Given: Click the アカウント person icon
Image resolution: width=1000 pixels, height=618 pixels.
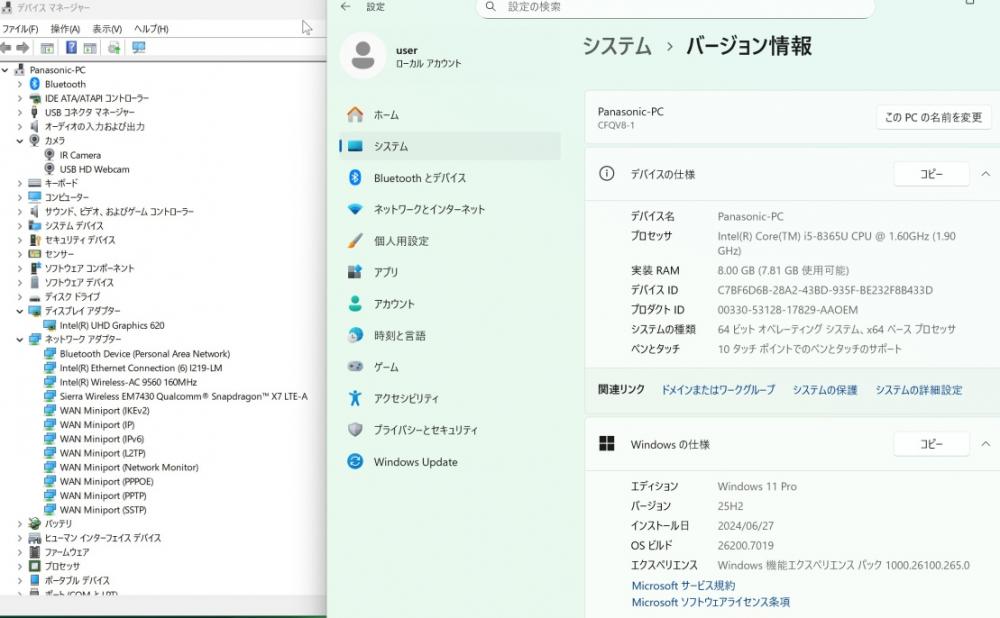Looking at the screenshot, I should point(355,304).
